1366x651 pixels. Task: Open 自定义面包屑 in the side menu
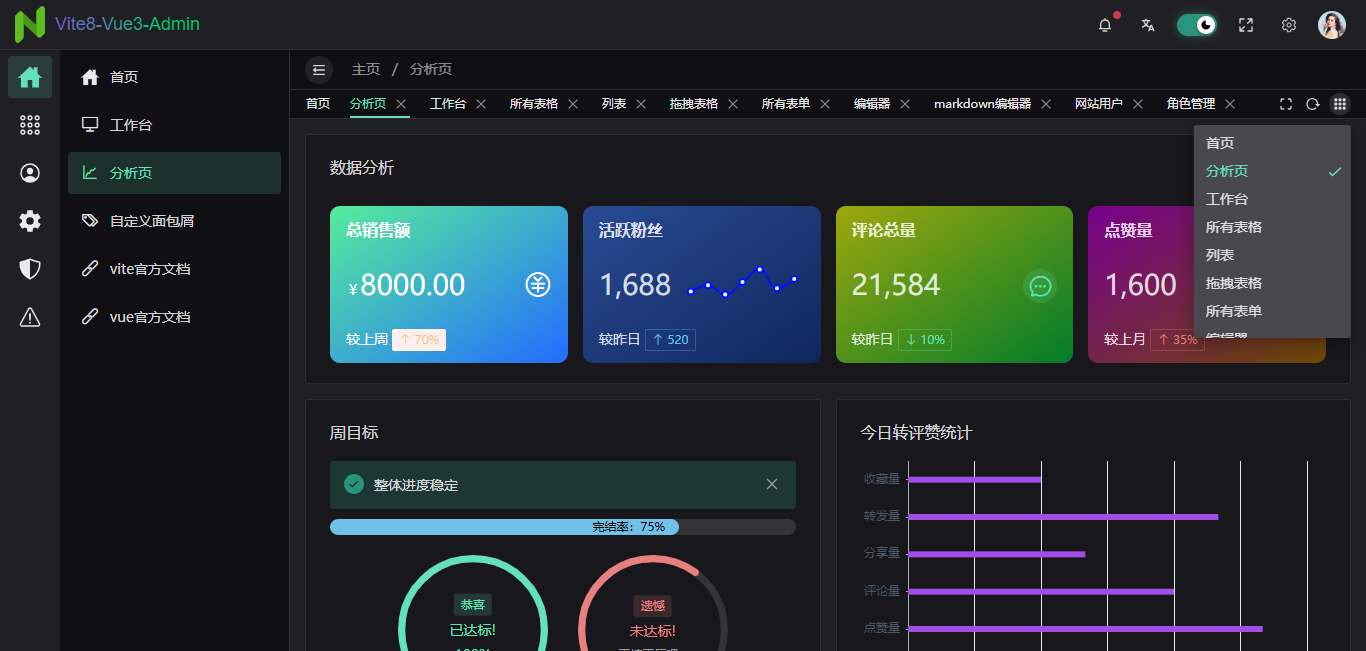tap(174, 221)
